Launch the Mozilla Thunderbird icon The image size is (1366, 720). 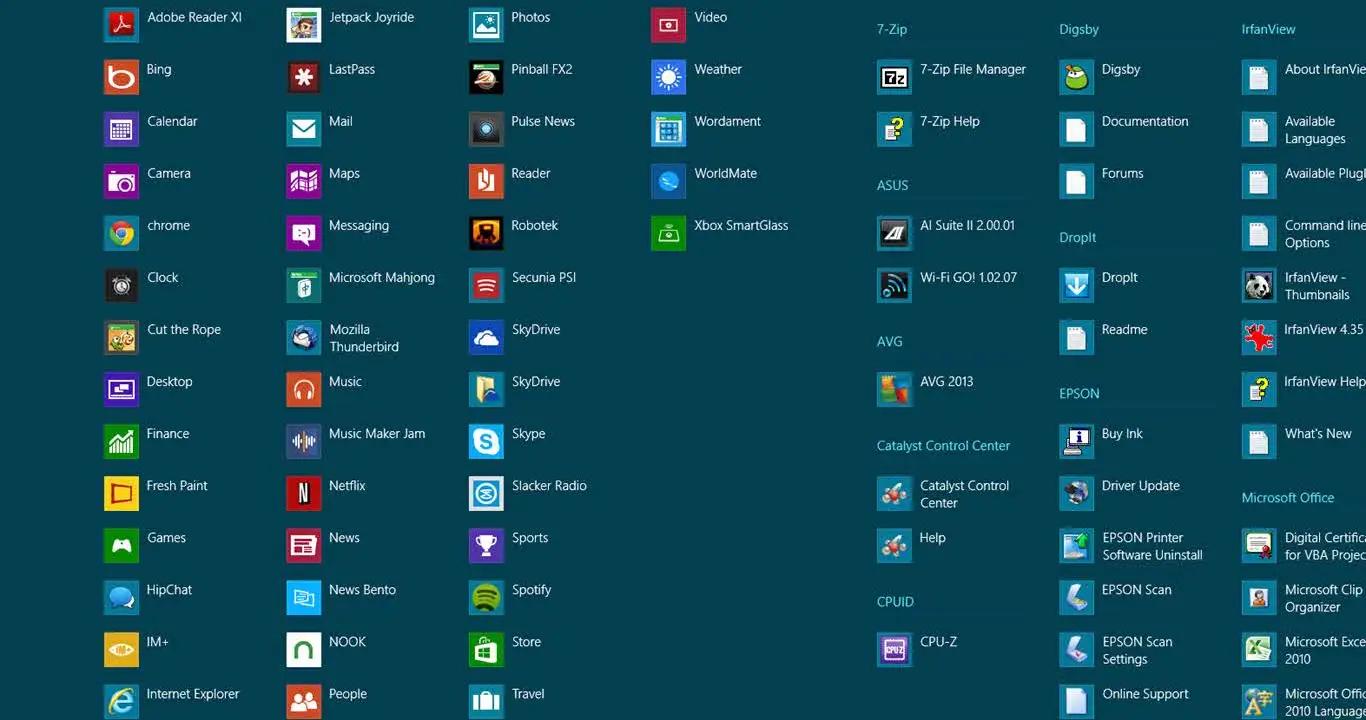tap(304, 337)
